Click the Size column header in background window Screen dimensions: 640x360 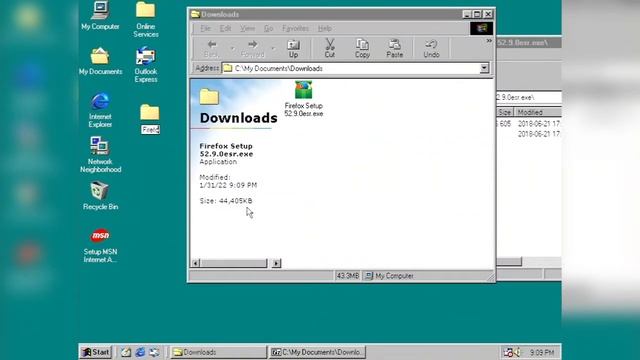click(x=504, y=112)
